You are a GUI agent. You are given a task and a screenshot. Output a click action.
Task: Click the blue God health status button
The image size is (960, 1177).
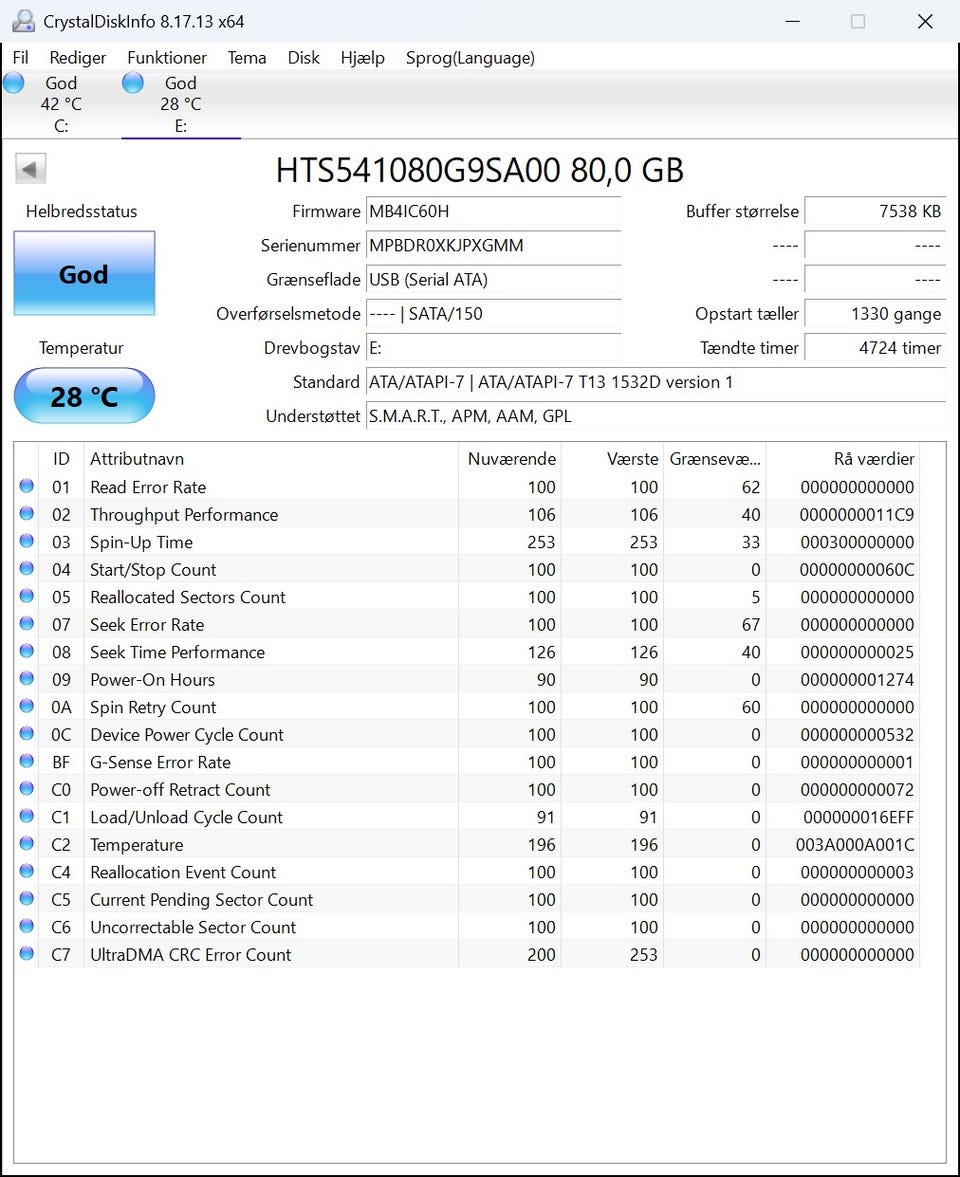(84, 274)
